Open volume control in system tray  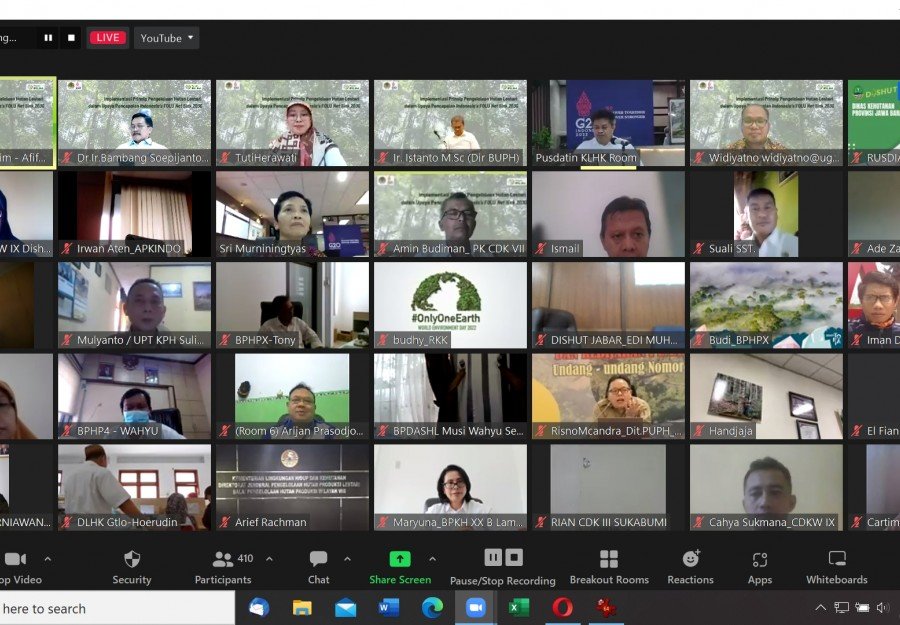point(883,608)
